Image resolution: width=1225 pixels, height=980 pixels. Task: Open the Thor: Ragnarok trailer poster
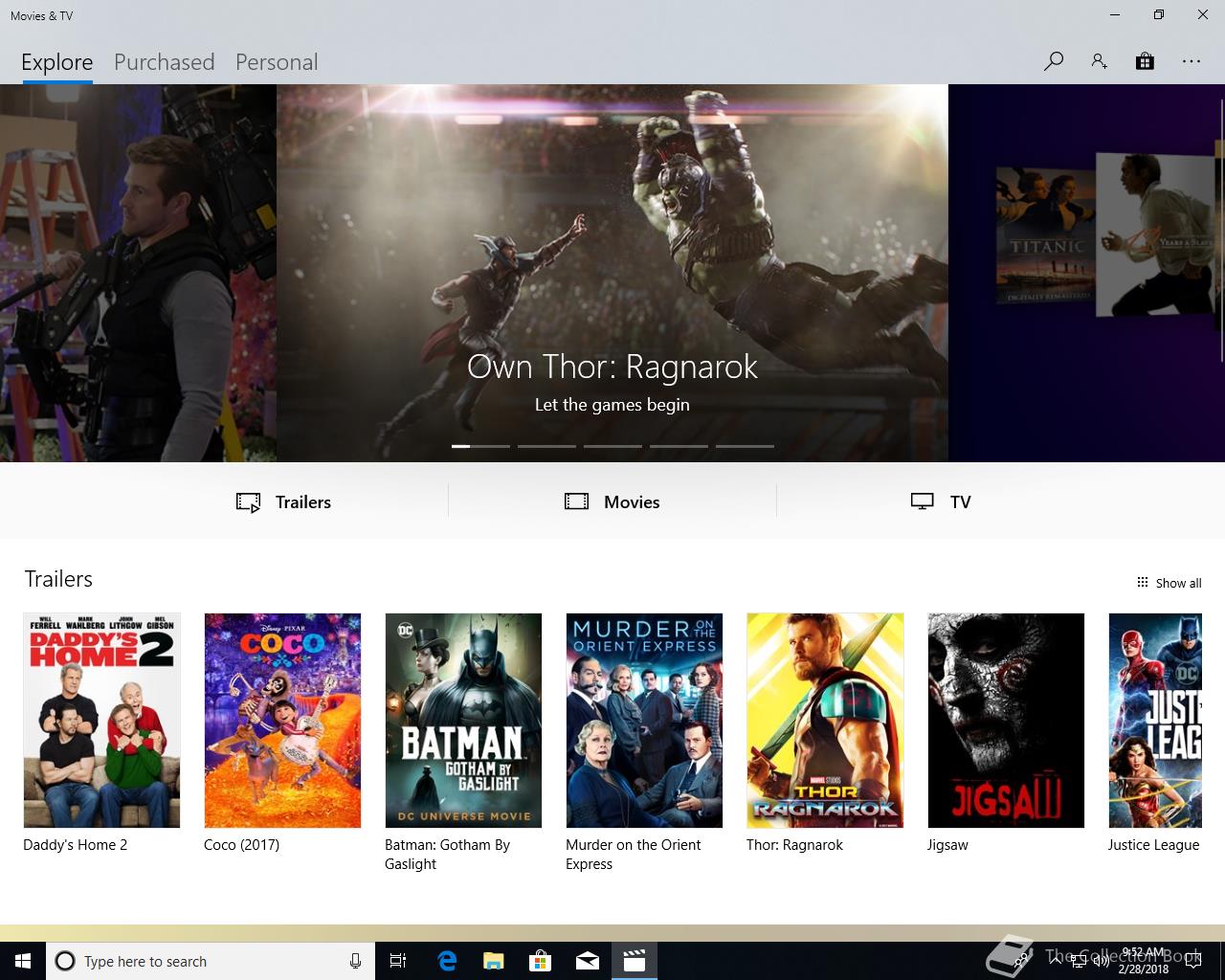pyautogui.click(x=825, y=721)
